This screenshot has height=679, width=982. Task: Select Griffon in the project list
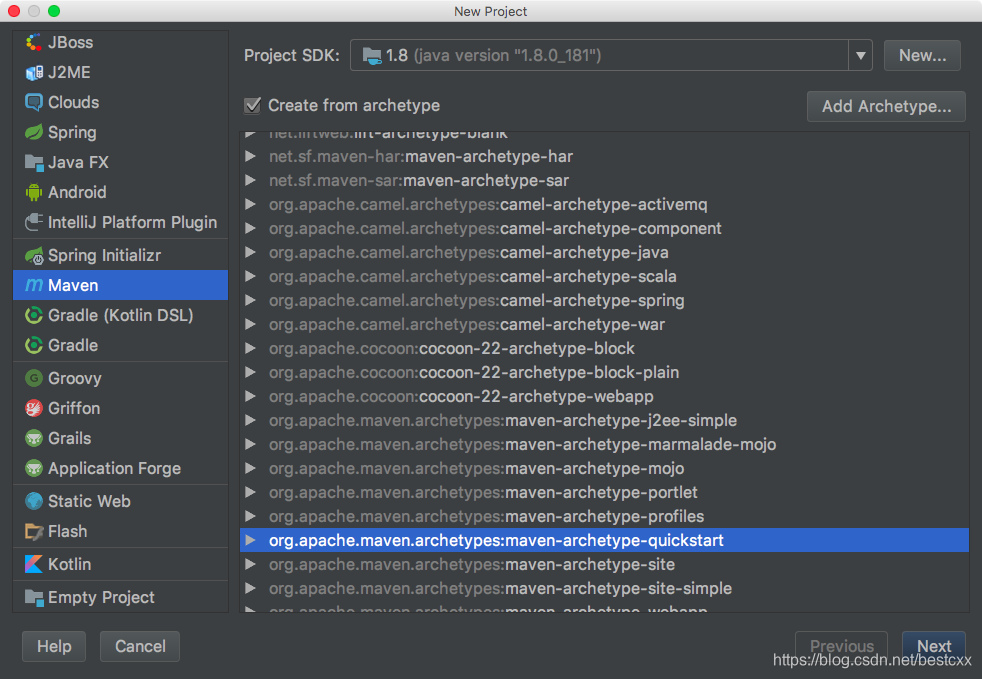click(120, 408)
